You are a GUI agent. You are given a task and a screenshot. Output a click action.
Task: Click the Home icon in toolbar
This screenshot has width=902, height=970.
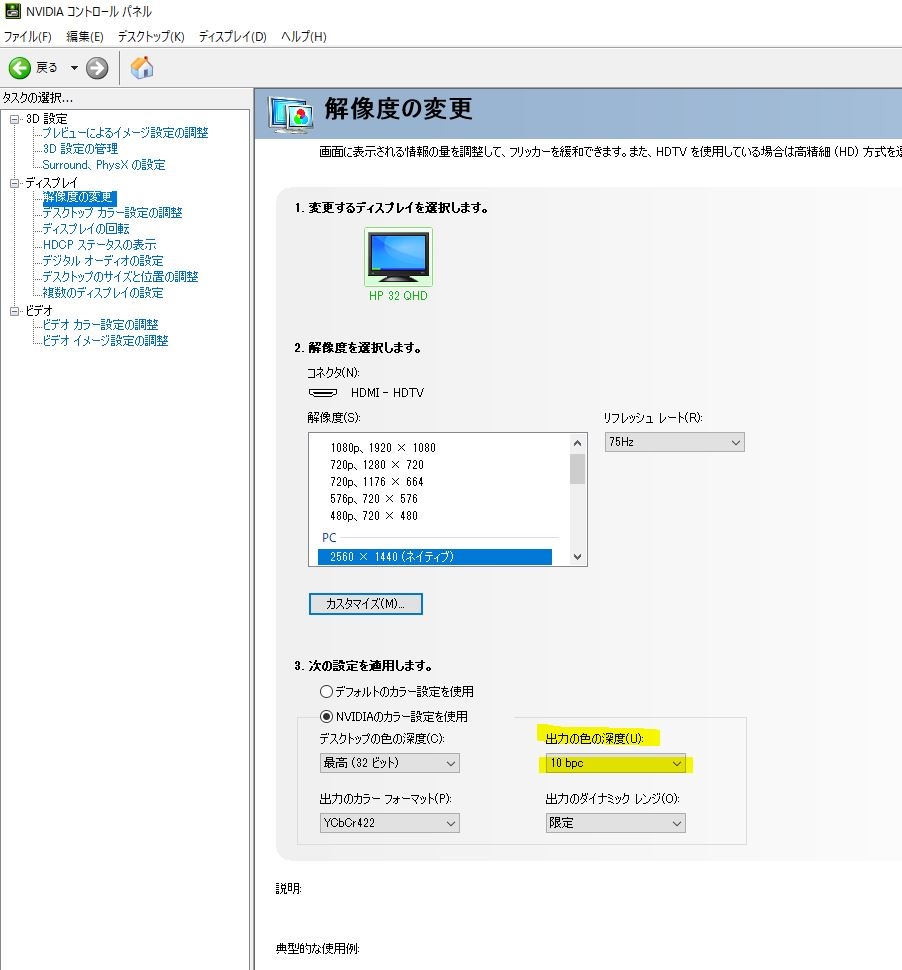point(142,67)
